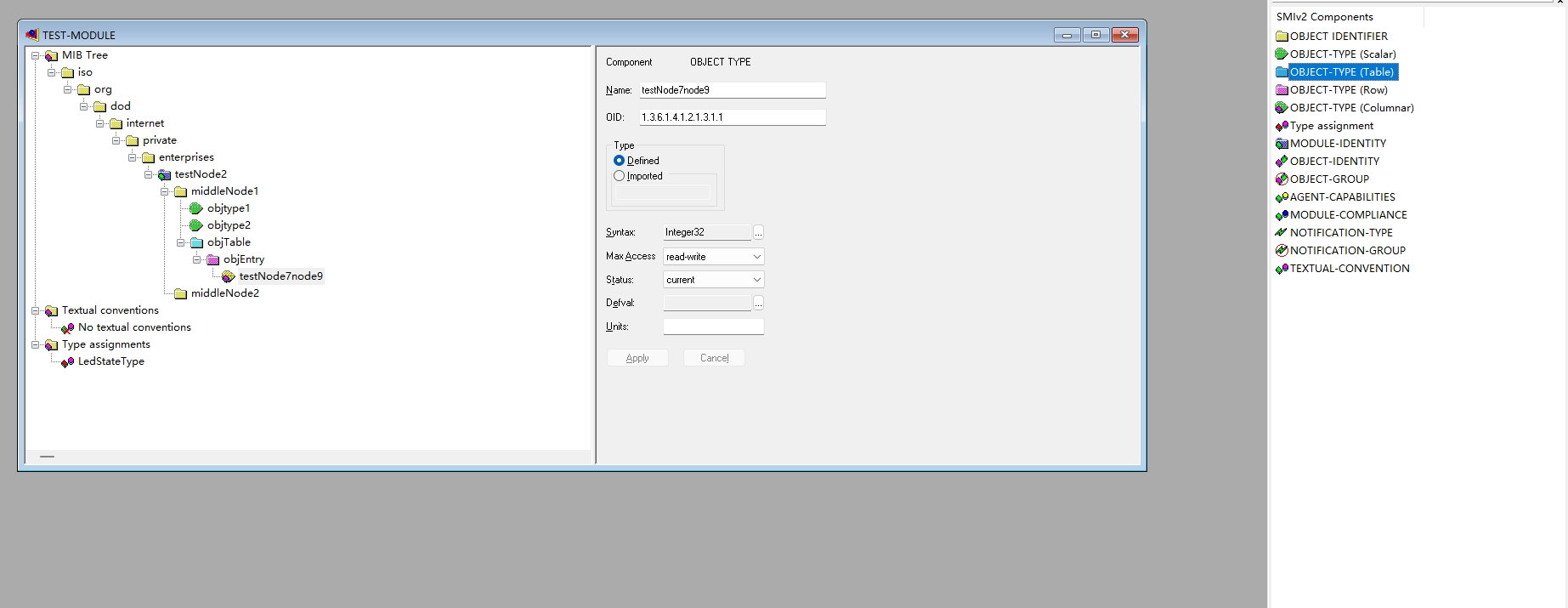Choose the NOTIFICATION-GROUP component icon

tap(1282, 251)
